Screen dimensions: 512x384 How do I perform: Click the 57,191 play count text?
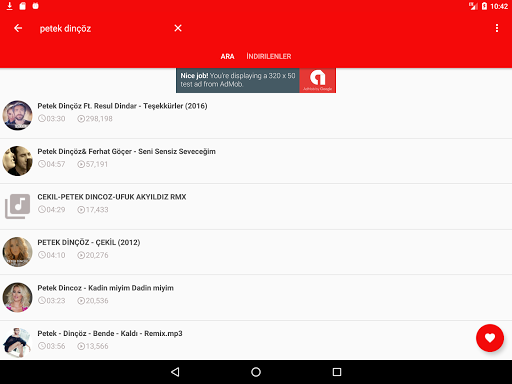click(97, 164)
